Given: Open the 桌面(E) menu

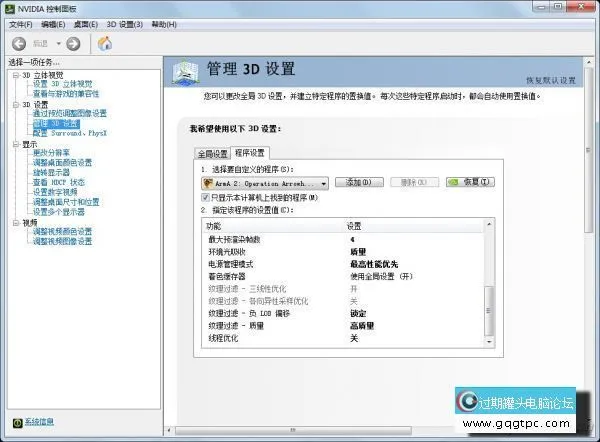Looking at the screenshot, I should pyautogui.click(x=86, y=24).
